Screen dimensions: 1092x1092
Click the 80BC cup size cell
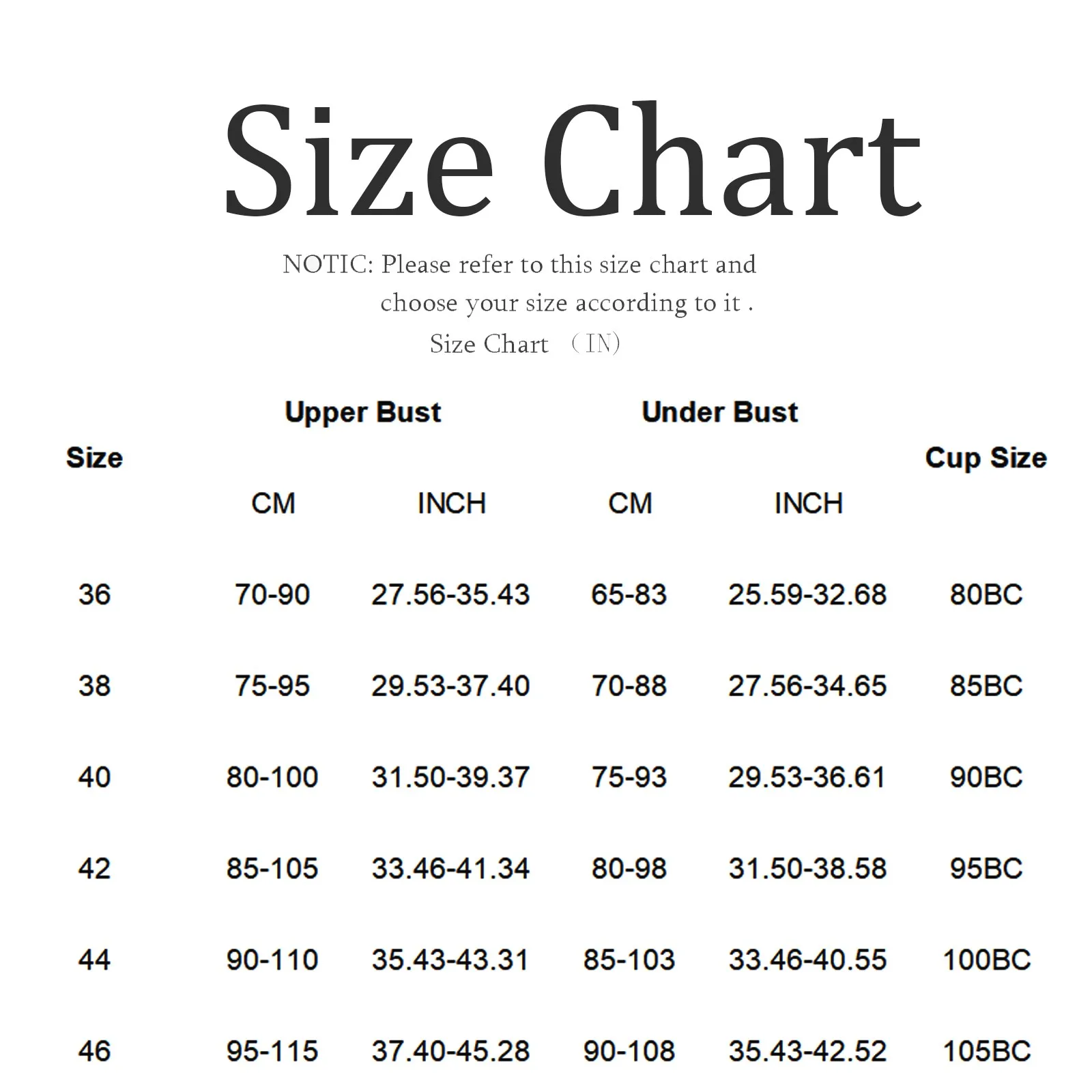click(986, 594)
